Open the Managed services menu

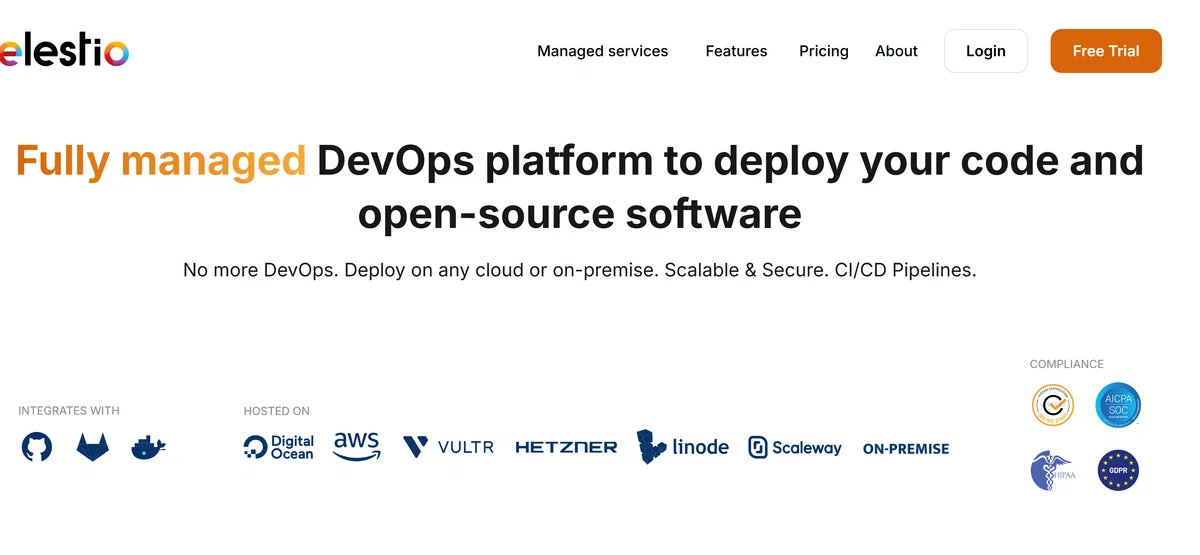[602, 51]
